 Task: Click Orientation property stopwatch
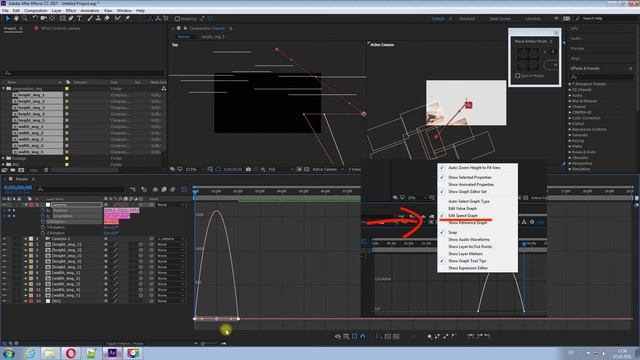[42, 216]
